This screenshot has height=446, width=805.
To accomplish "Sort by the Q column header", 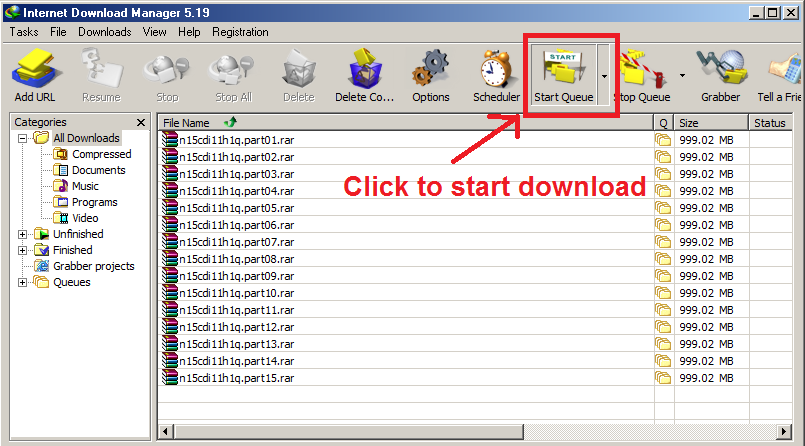I will 663,123.
